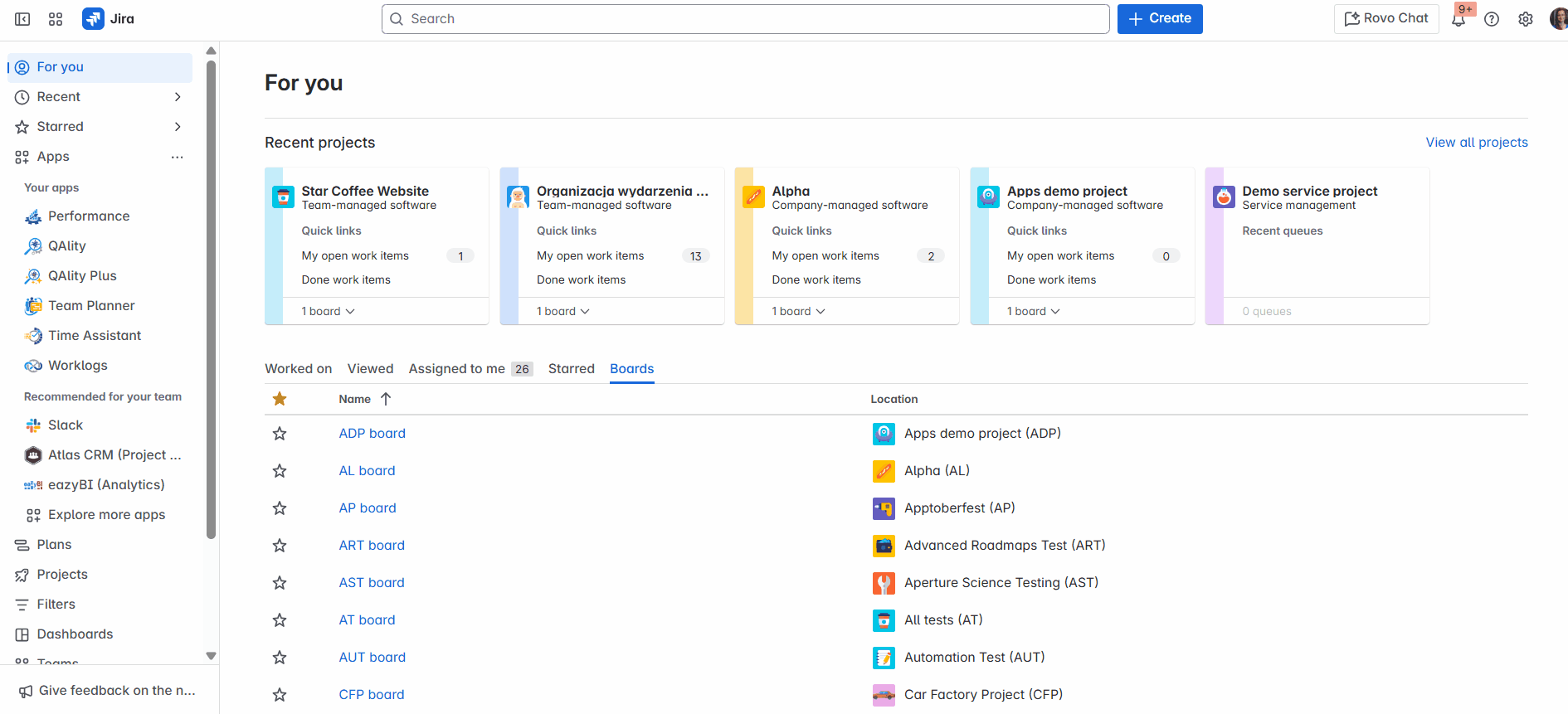The image size is (1568, 714).
Task: Toggle Name column sort arrow
Action: click(x=386, y=399)
